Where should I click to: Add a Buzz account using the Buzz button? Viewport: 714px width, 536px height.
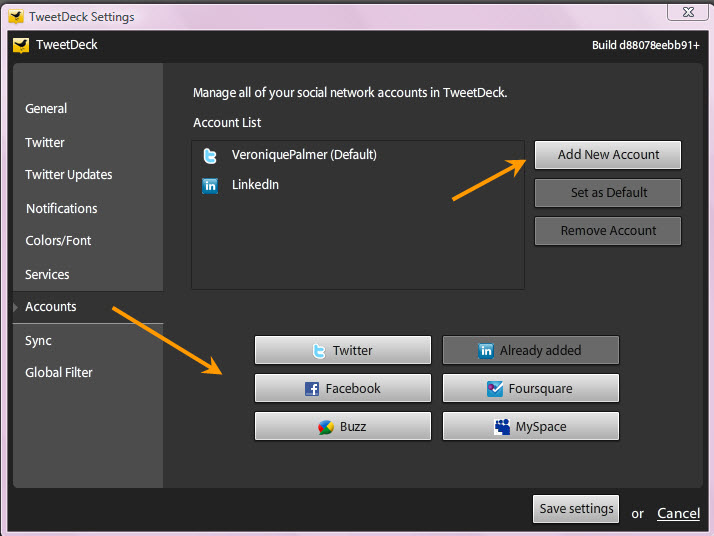point(343,426)
